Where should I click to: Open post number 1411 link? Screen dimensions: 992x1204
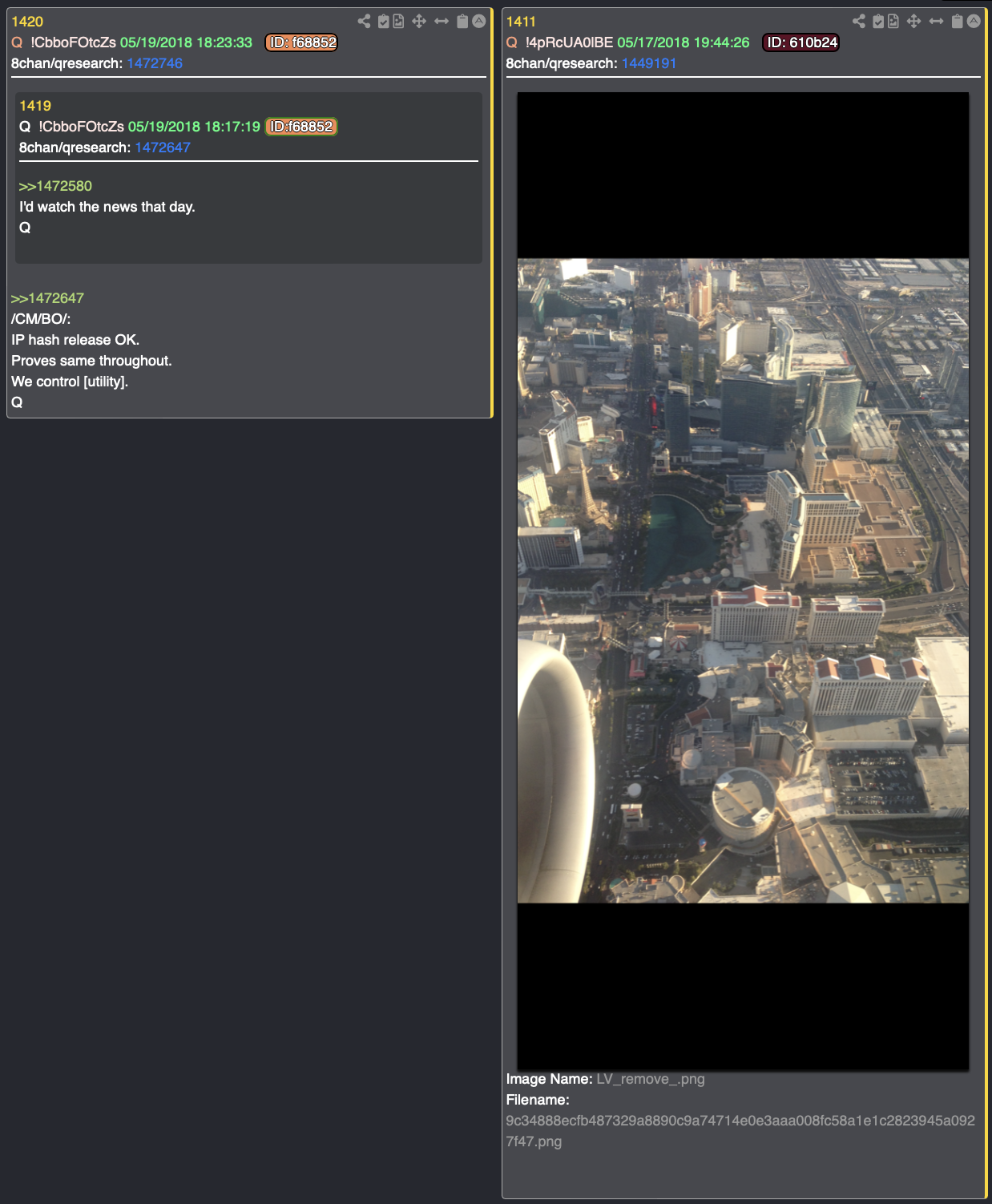pos(521,22)
